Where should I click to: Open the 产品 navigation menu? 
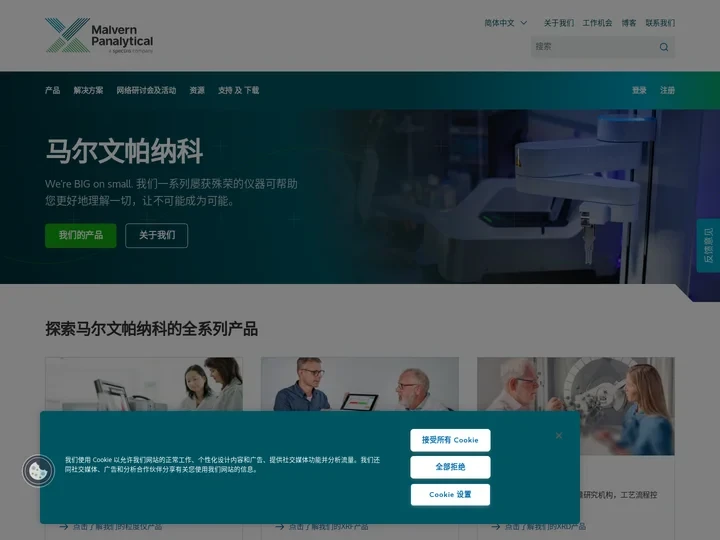[52, 90]
